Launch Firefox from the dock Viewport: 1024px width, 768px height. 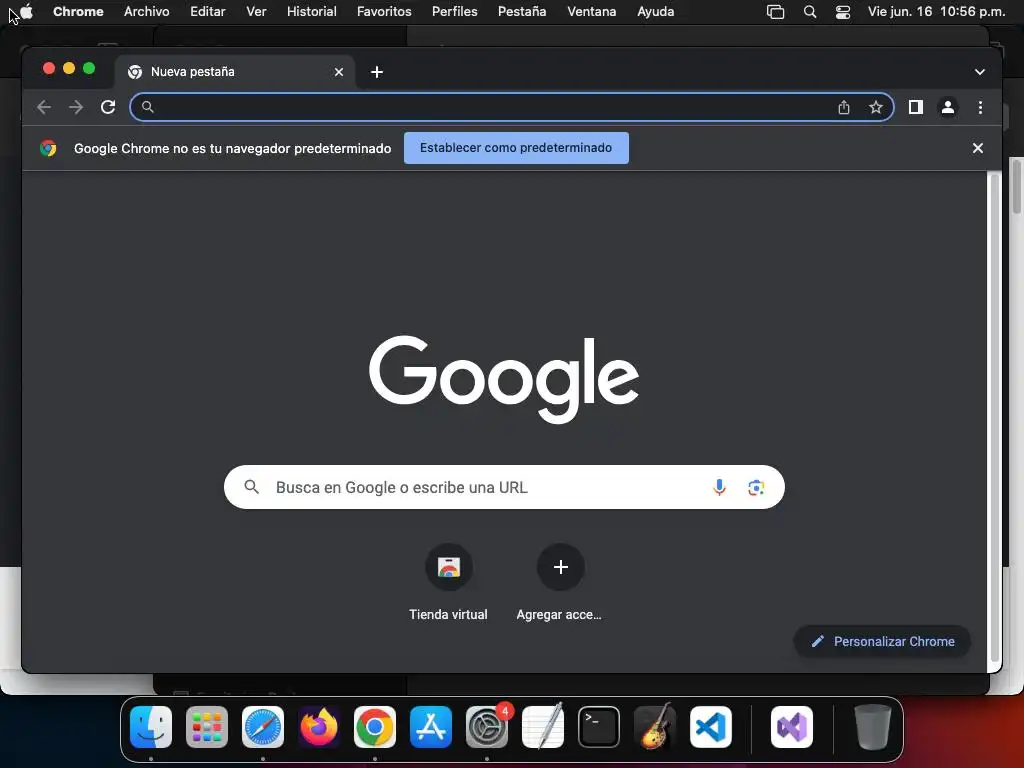tap(319, 727)
